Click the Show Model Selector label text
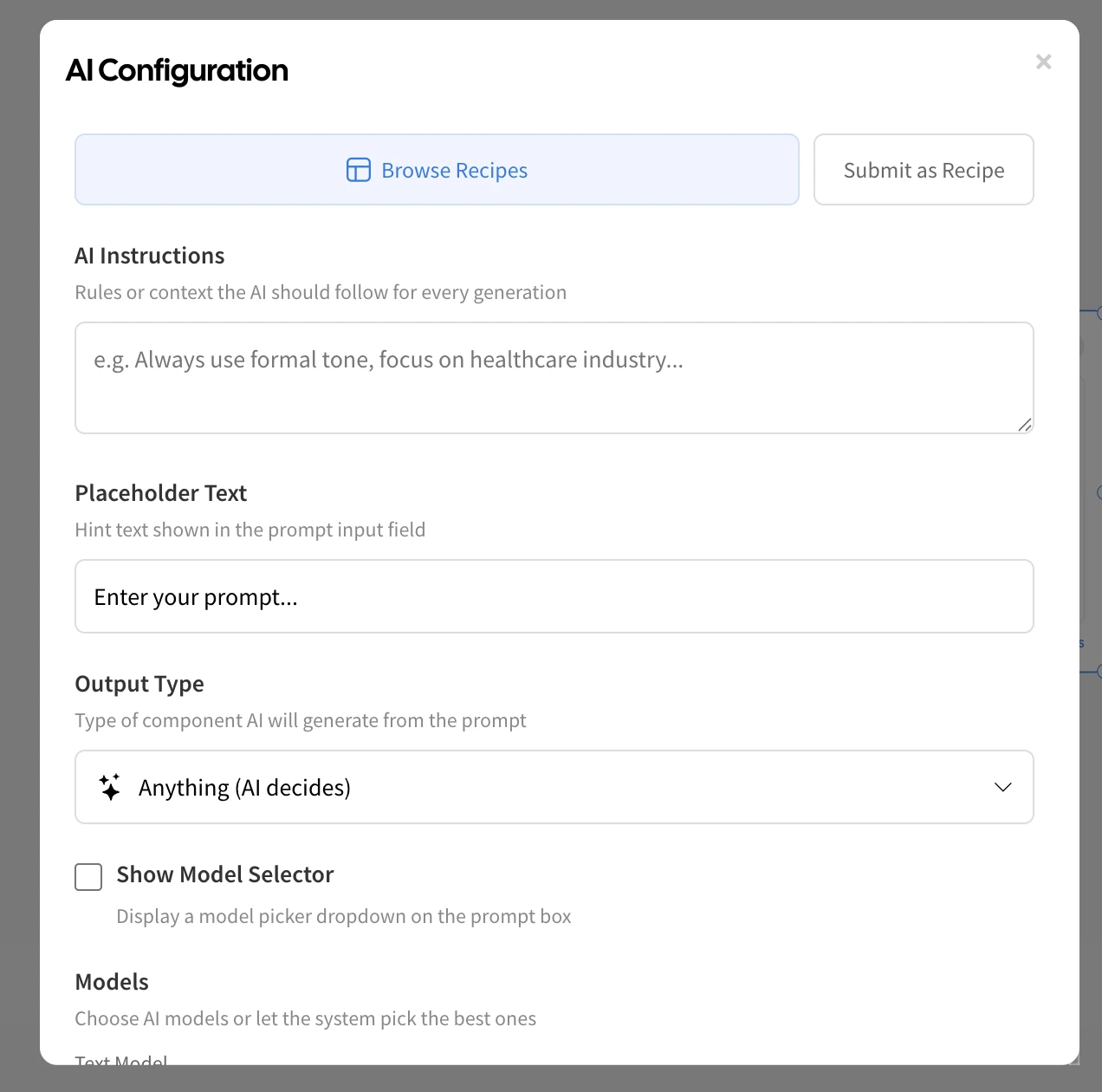This screenshot has width=1102, height=1092. 225,875
